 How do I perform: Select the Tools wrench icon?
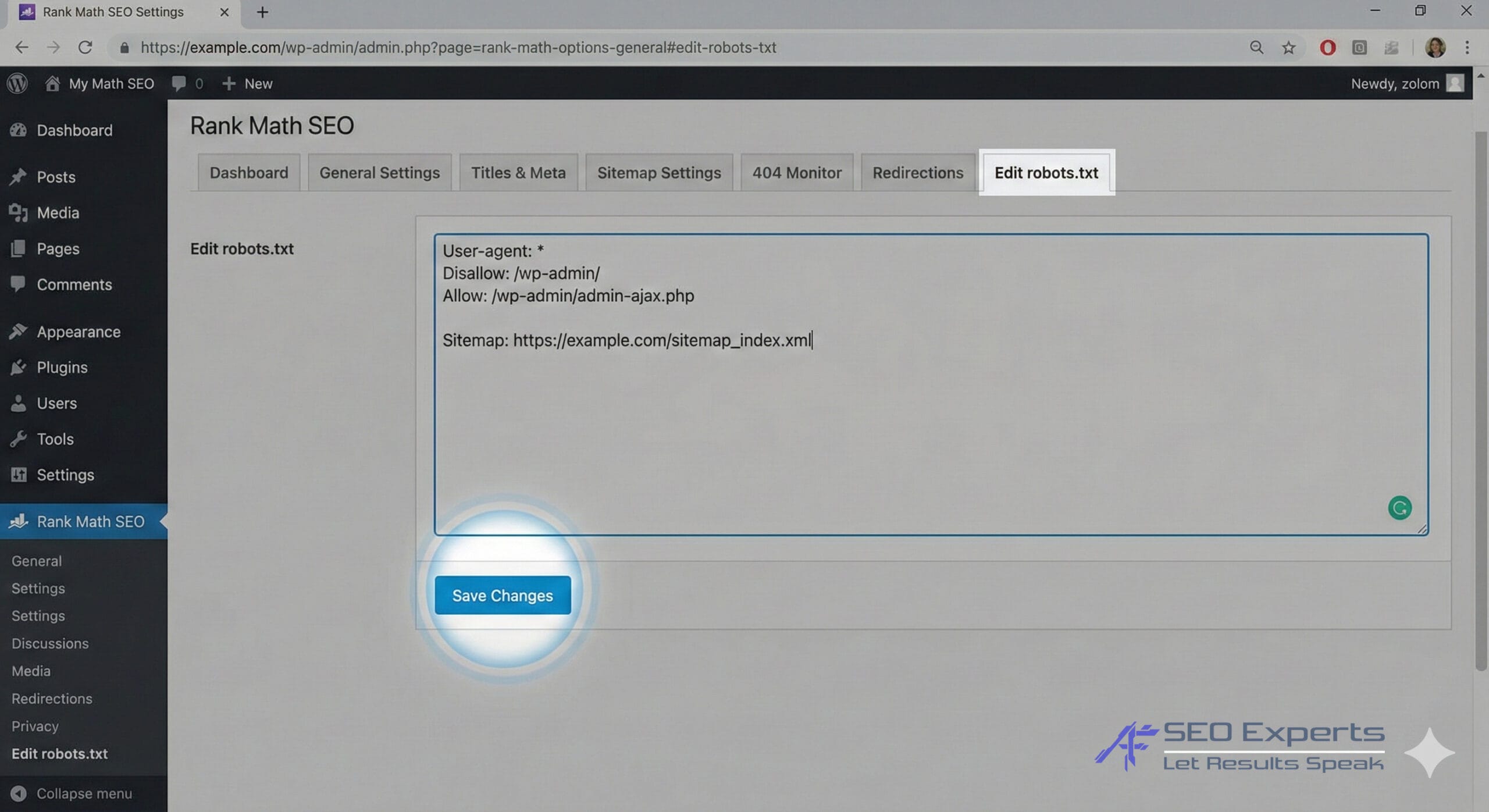coord(19,439)
